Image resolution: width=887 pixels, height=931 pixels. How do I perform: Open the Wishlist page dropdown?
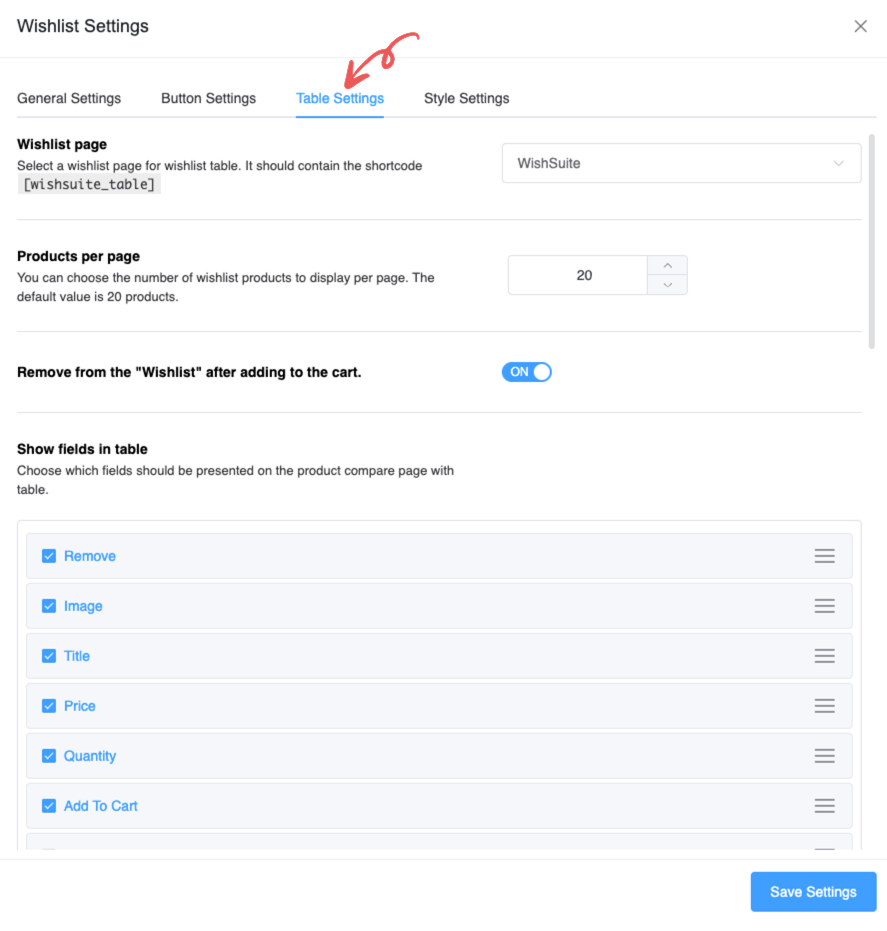coord(681,162)
